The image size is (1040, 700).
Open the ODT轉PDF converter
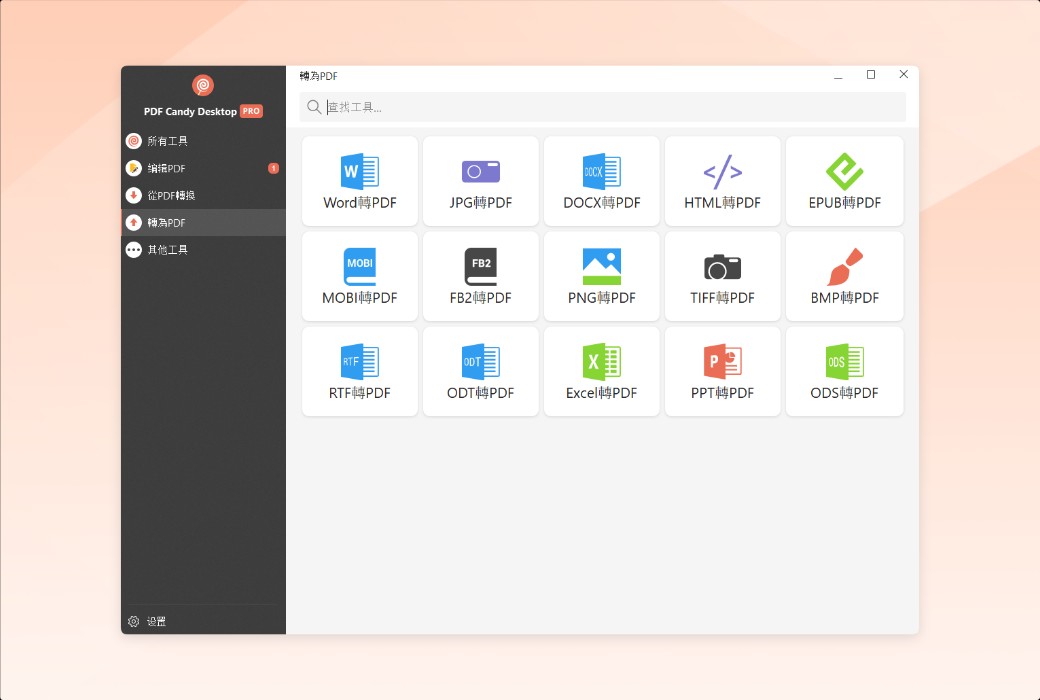click(x=480, y=371)
